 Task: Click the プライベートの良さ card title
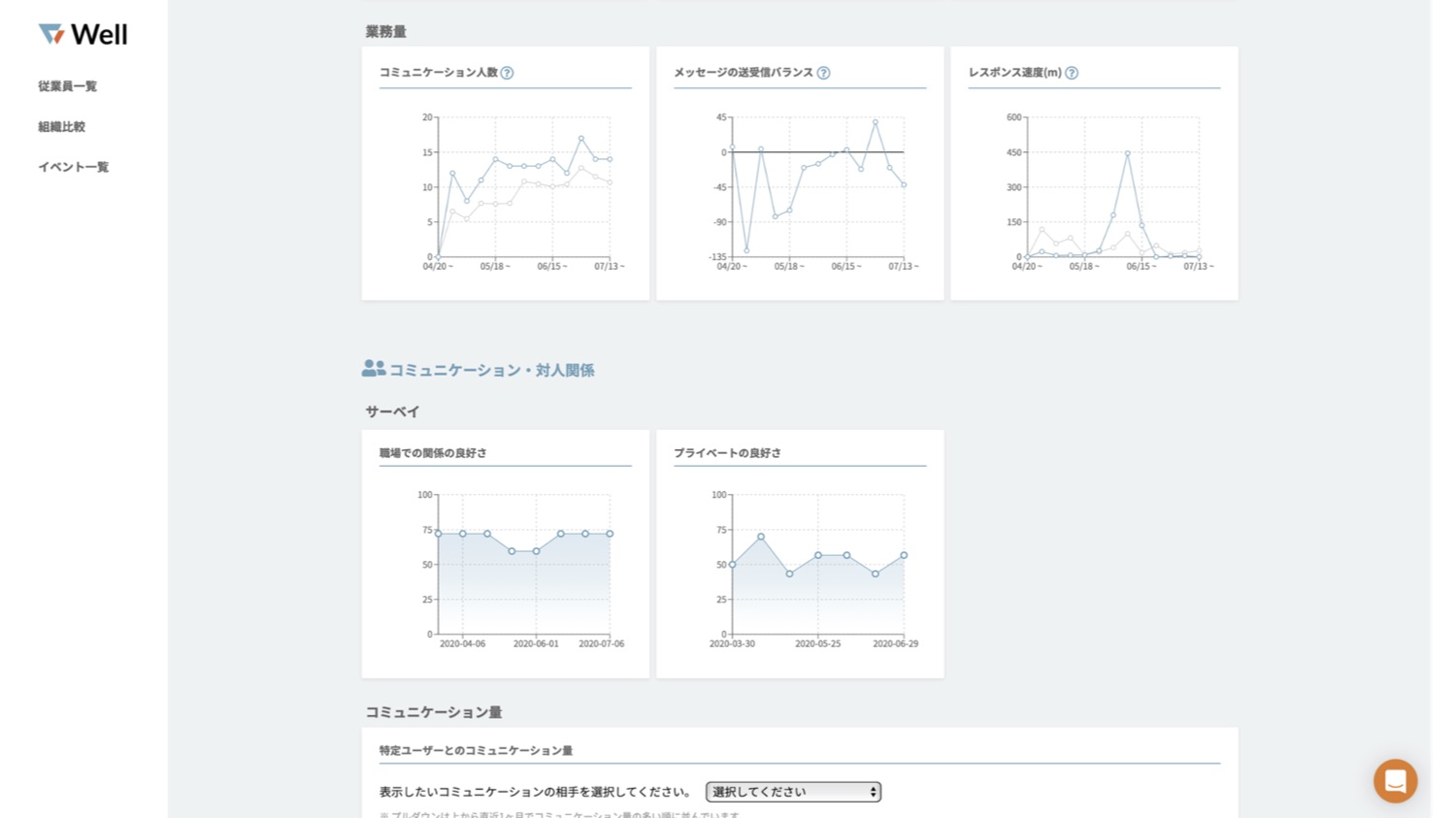click(x=727, y=453)
